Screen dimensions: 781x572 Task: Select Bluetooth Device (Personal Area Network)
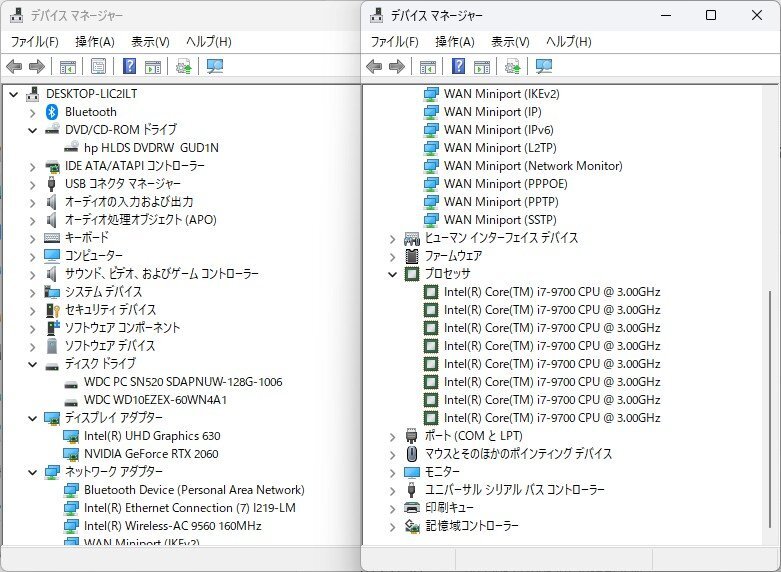(194, 490)
